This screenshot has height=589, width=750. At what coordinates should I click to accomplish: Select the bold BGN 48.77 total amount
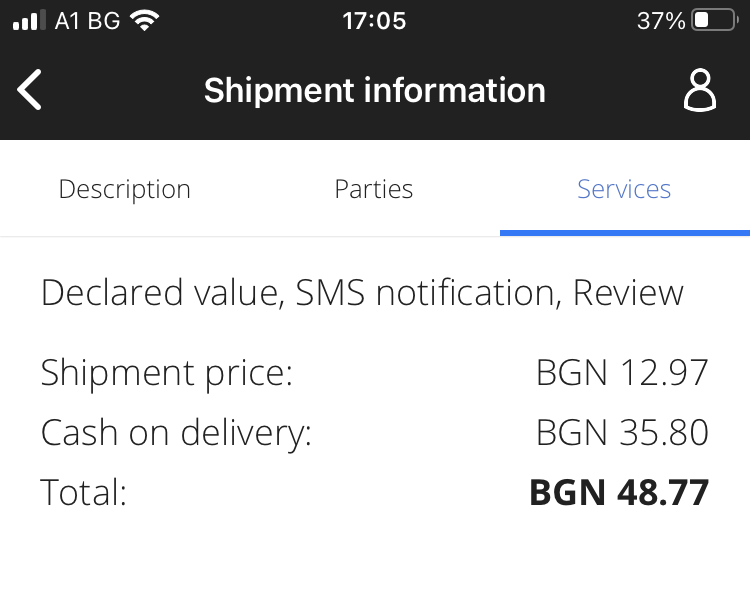pos(618,493)
